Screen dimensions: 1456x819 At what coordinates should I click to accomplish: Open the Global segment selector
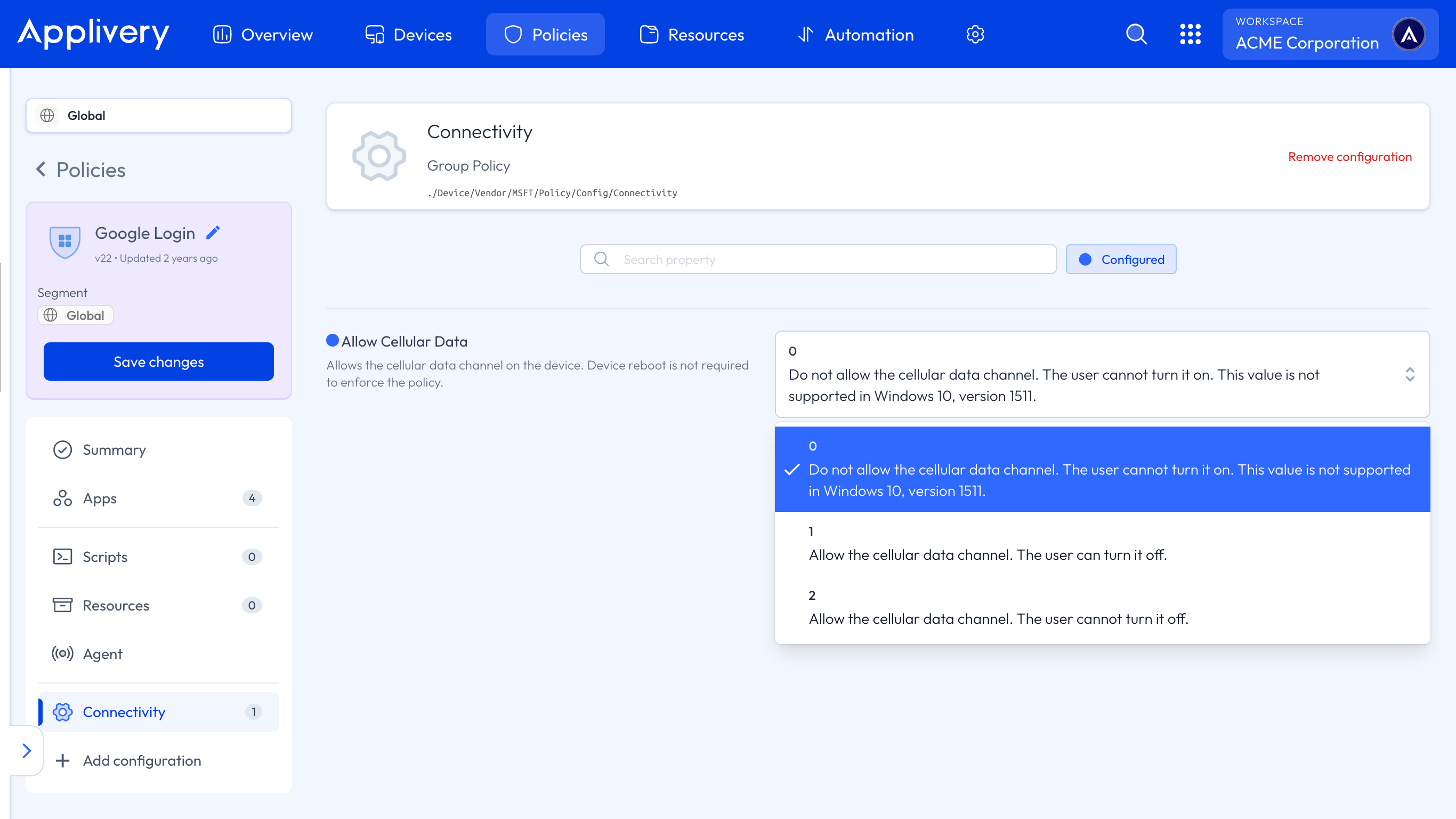point(159,115)
